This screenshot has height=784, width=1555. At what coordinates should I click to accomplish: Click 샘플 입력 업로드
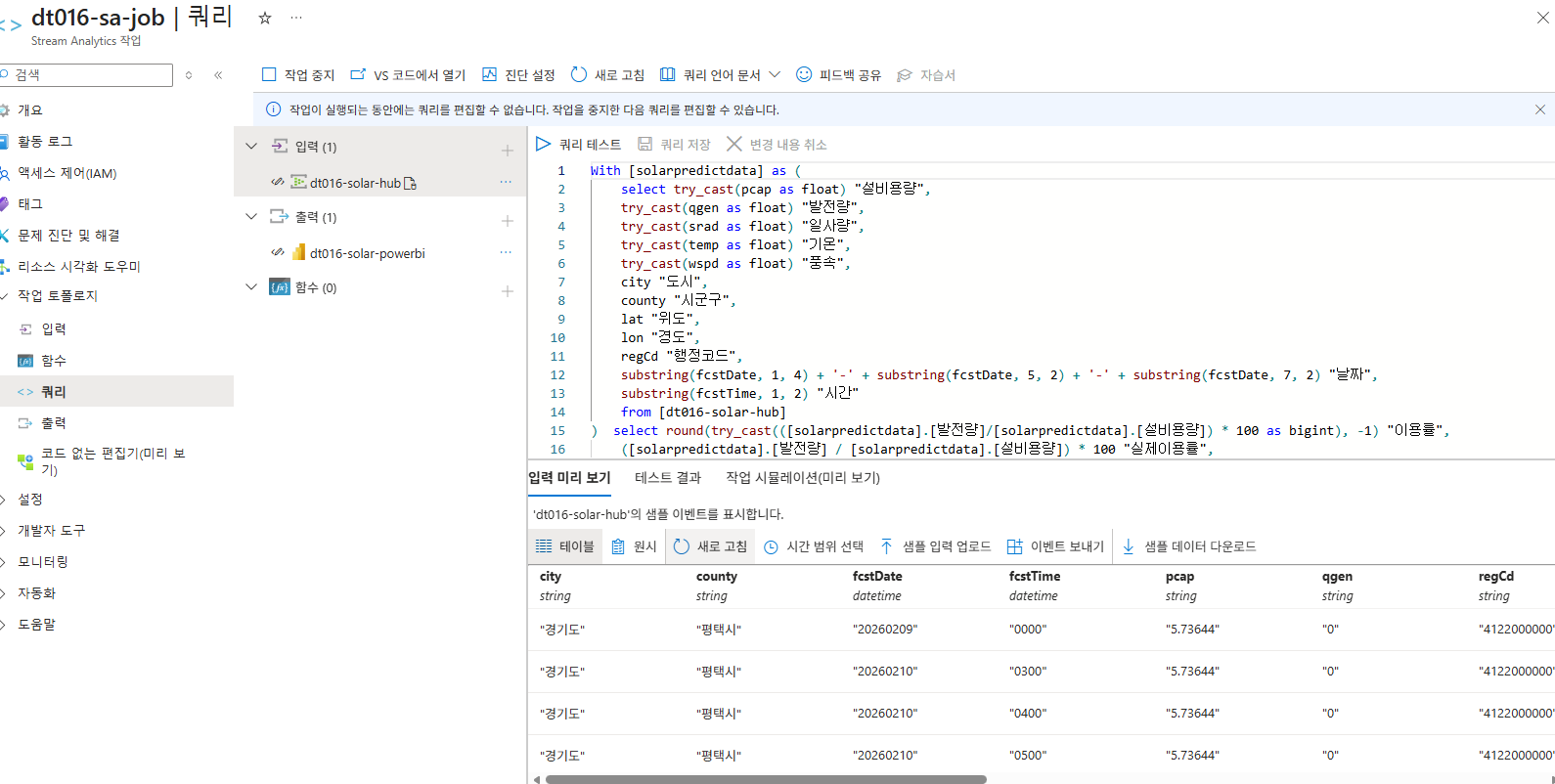(x=935, y=546)
